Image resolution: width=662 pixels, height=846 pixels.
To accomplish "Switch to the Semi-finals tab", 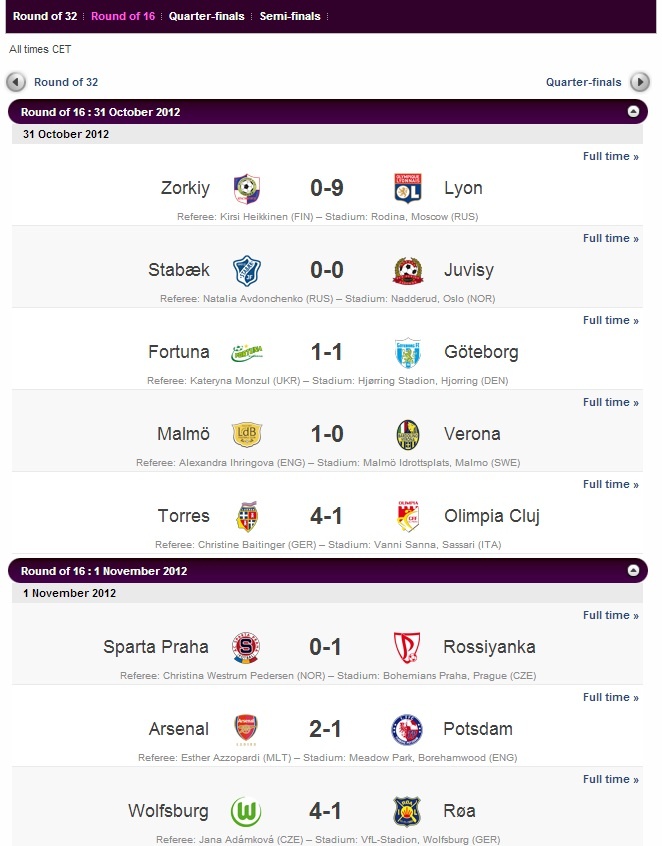I will click(x=290, y=16).
